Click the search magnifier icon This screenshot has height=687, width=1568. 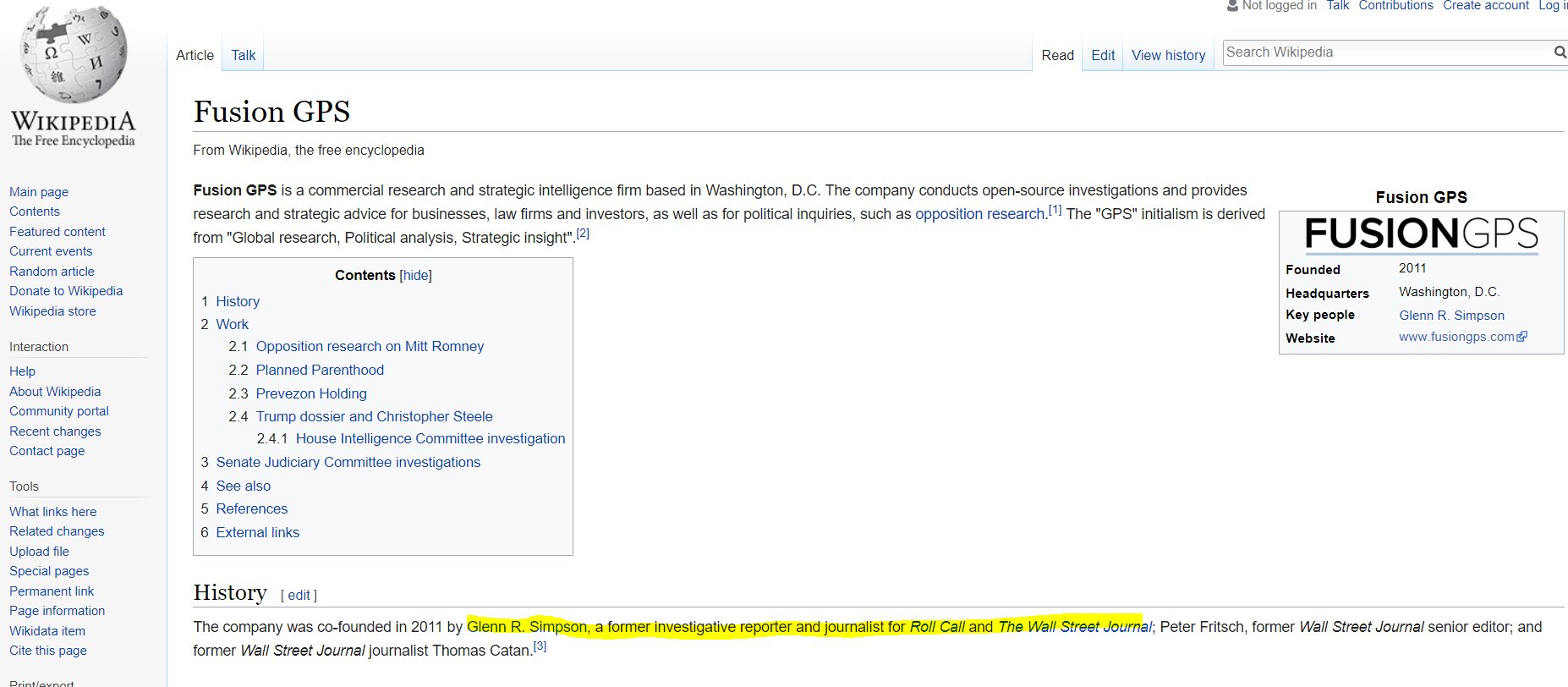click(x=1560, y=52)
